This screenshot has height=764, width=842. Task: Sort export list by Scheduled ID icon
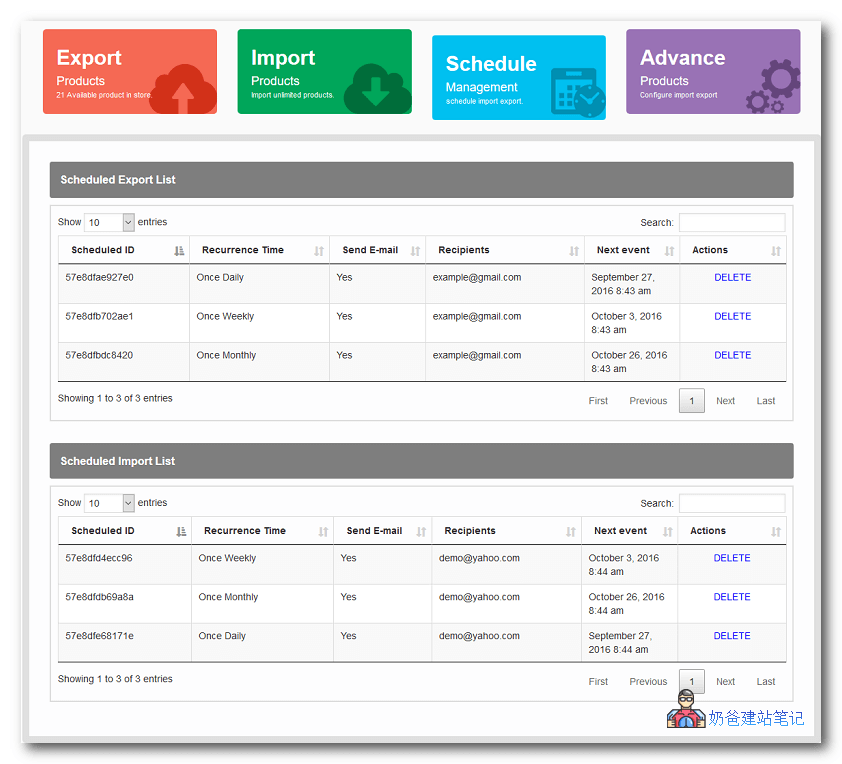179,251
